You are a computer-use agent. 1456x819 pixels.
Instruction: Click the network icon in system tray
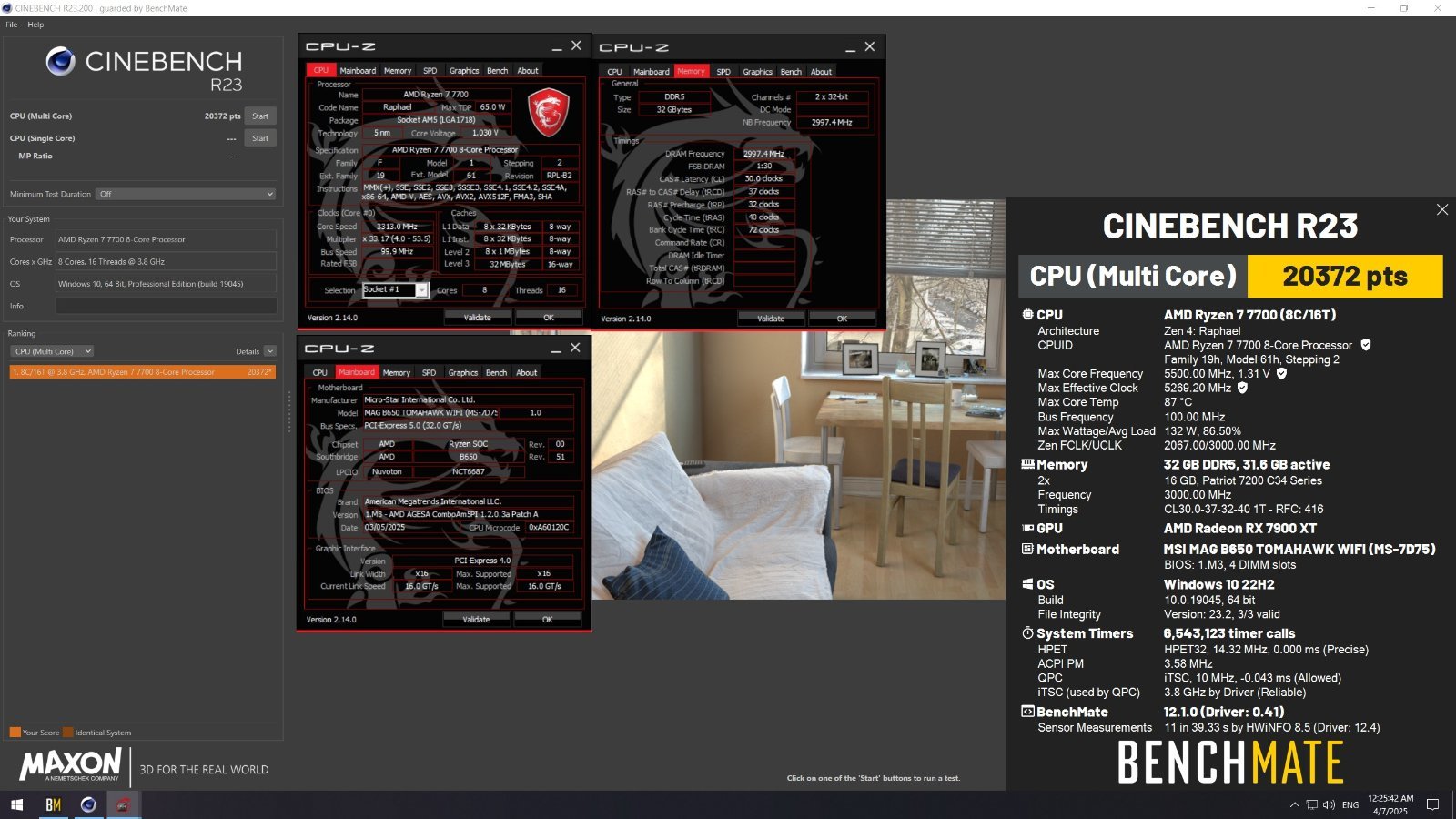point(1311,804)
